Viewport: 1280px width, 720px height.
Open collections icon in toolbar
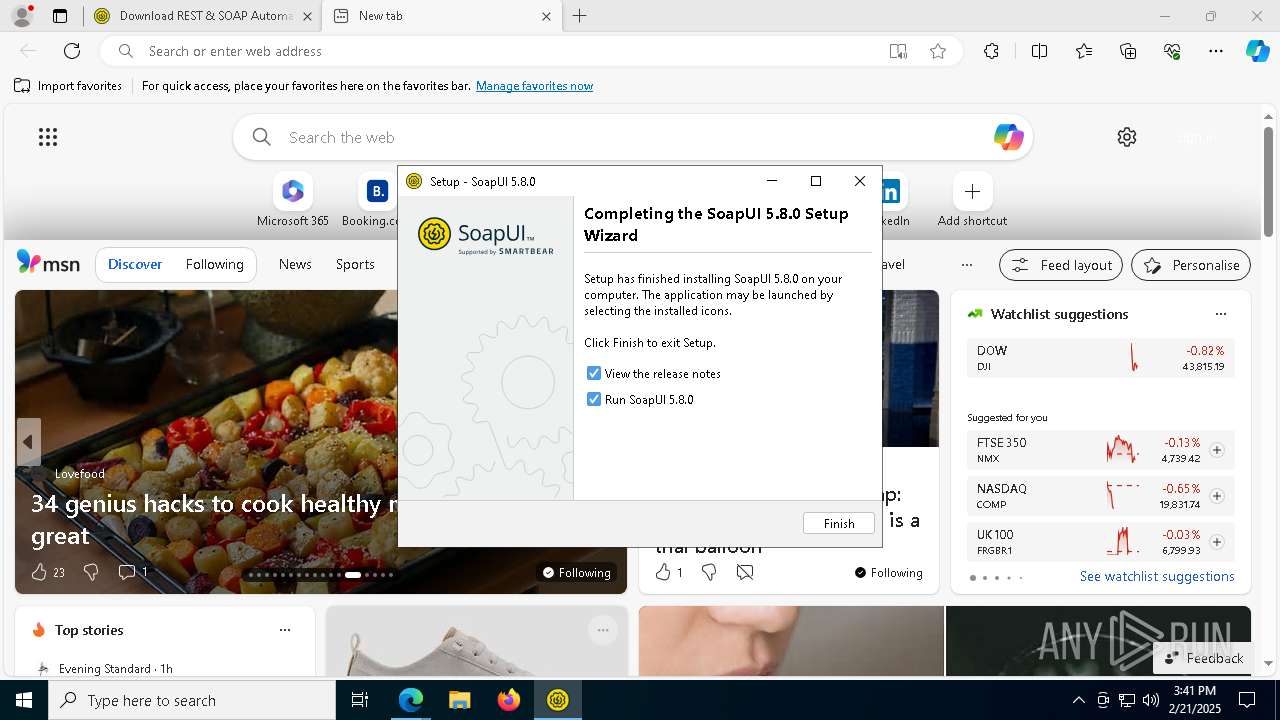(x=1128, y=51)
